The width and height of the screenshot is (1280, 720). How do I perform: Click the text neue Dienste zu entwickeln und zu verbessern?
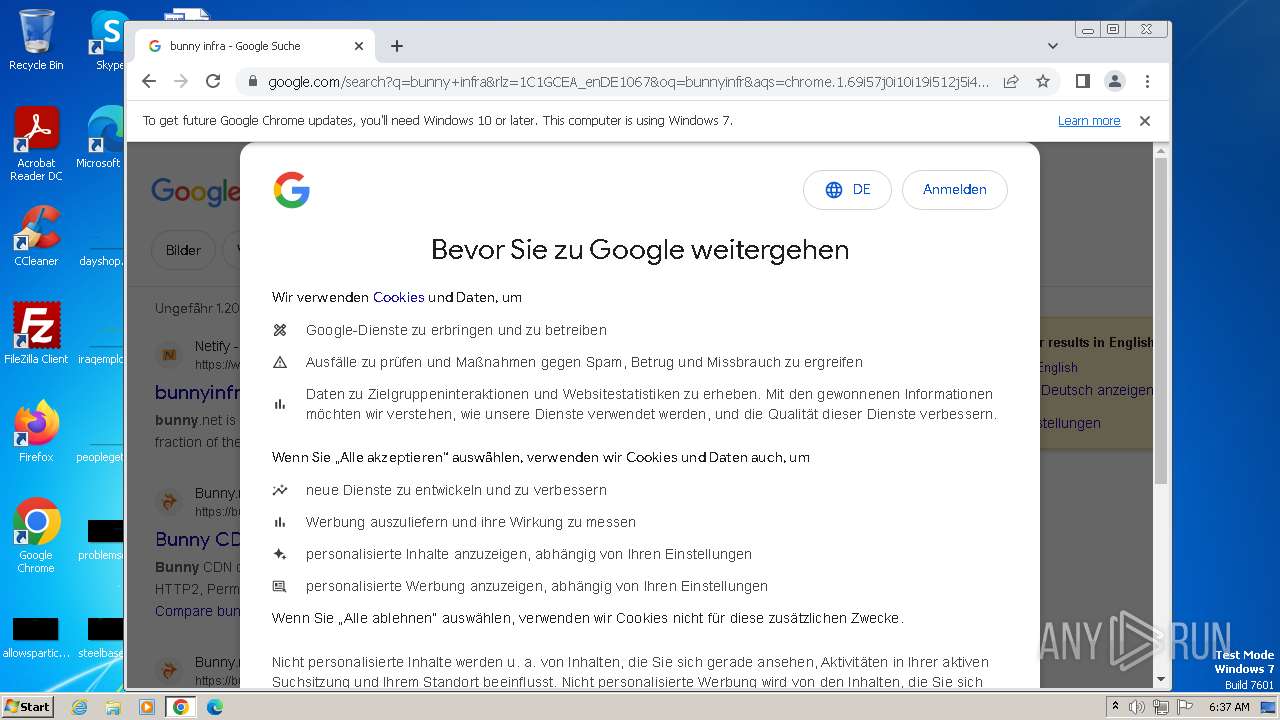tap(456, 490)
